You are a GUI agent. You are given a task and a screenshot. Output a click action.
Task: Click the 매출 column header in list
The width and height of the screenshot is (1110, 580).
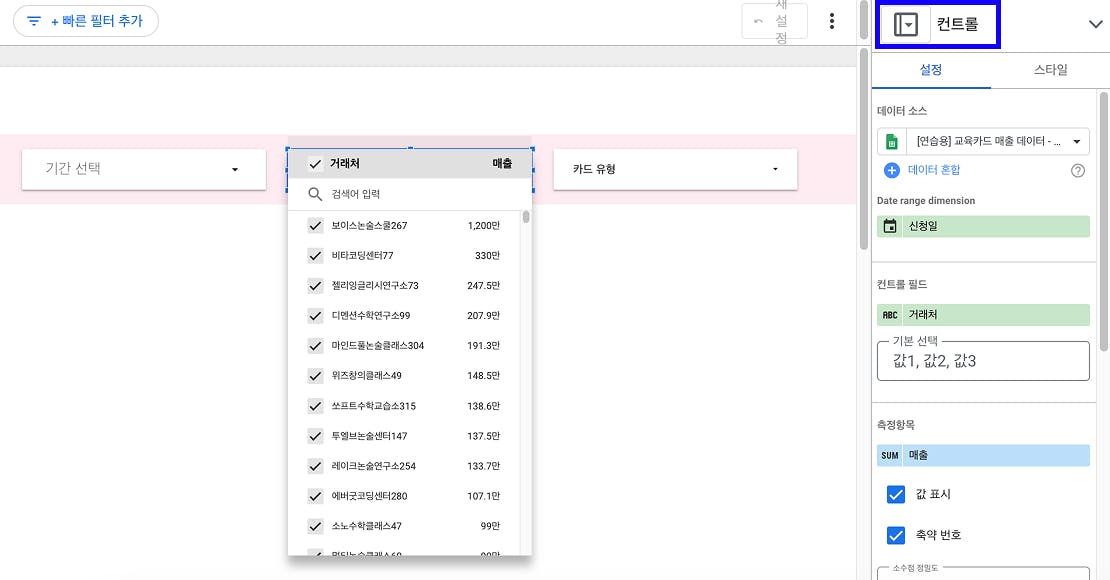502,164
